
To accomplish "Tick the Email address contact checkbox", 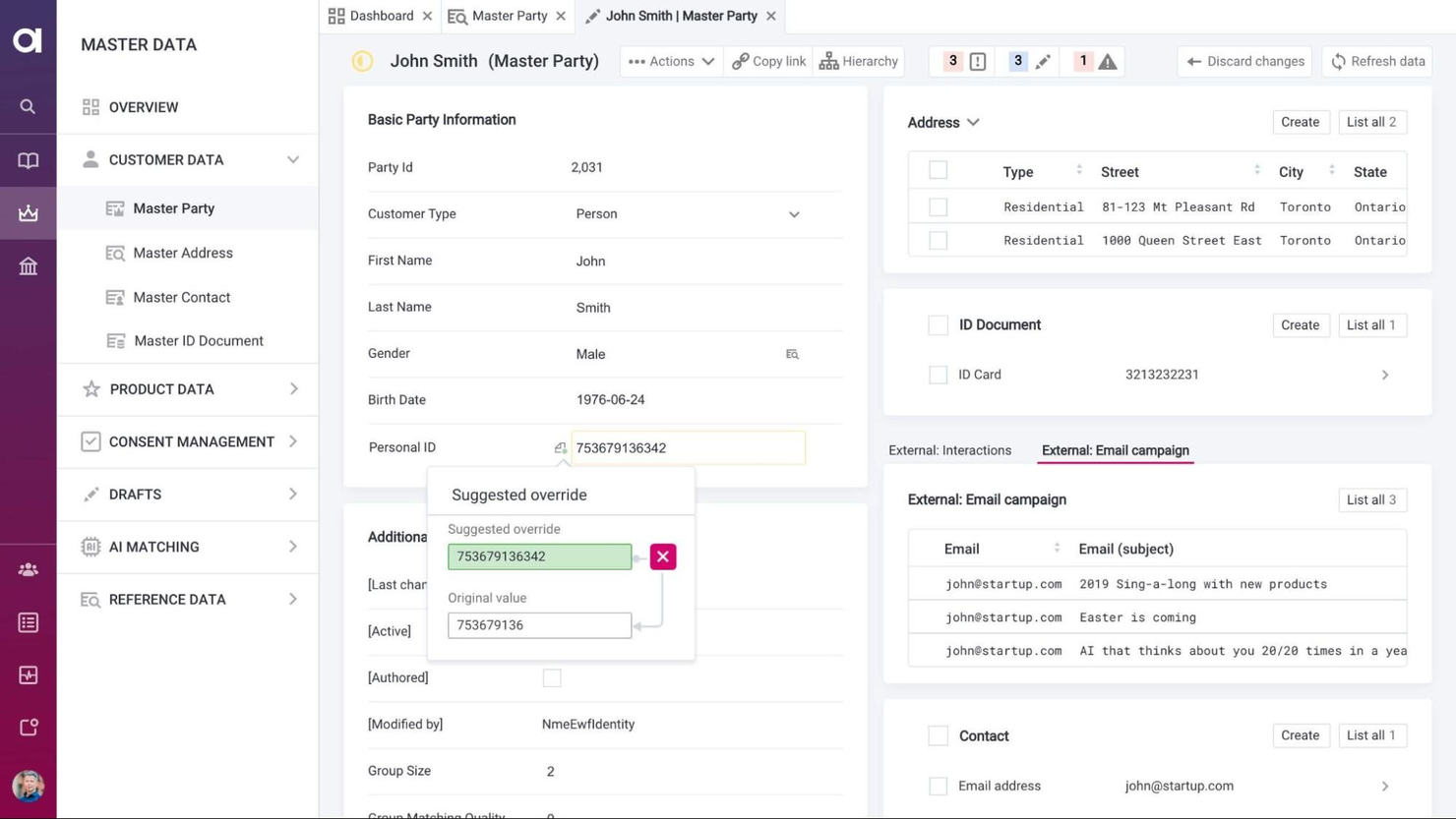I will pyautogui.click(x=938, y=786).
